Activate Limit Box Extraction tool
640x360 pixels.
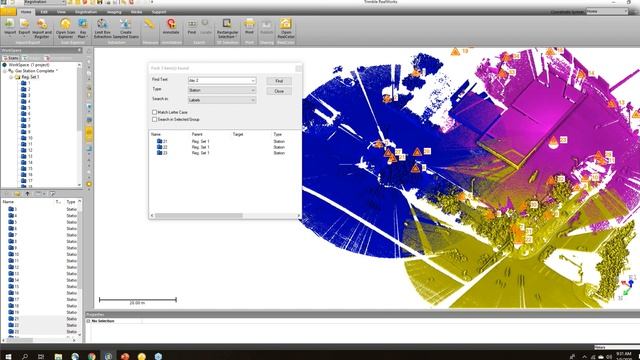102,28
